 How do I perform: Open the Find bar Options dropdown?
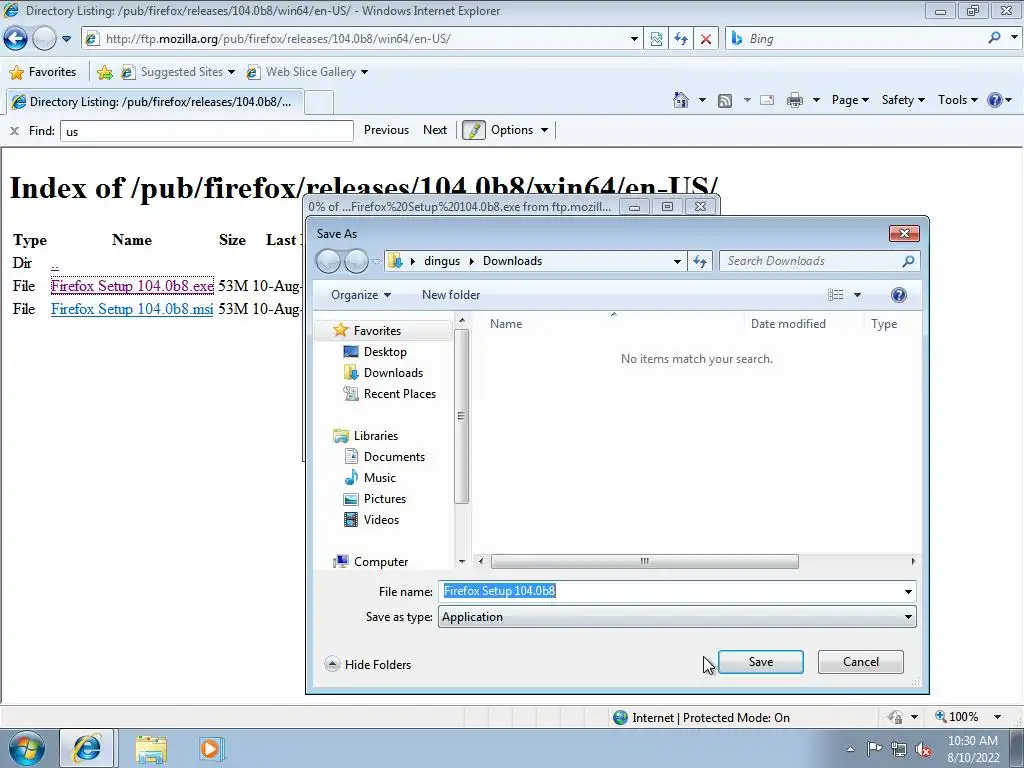pos(519,130)
